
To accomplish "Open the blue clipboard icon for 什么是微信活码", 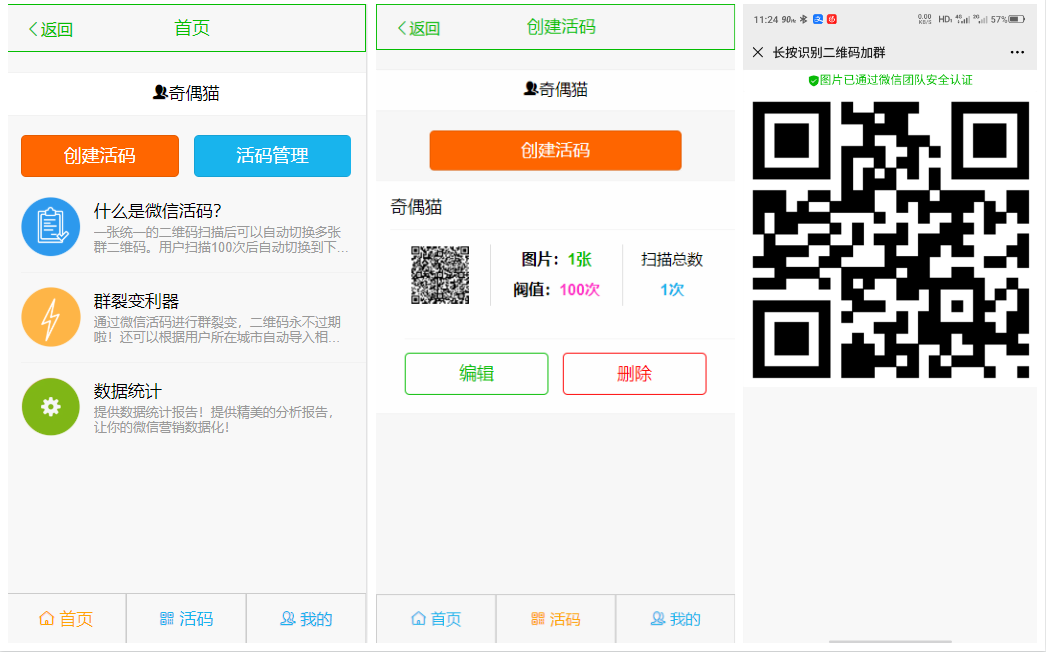I will tap(51, 227).
